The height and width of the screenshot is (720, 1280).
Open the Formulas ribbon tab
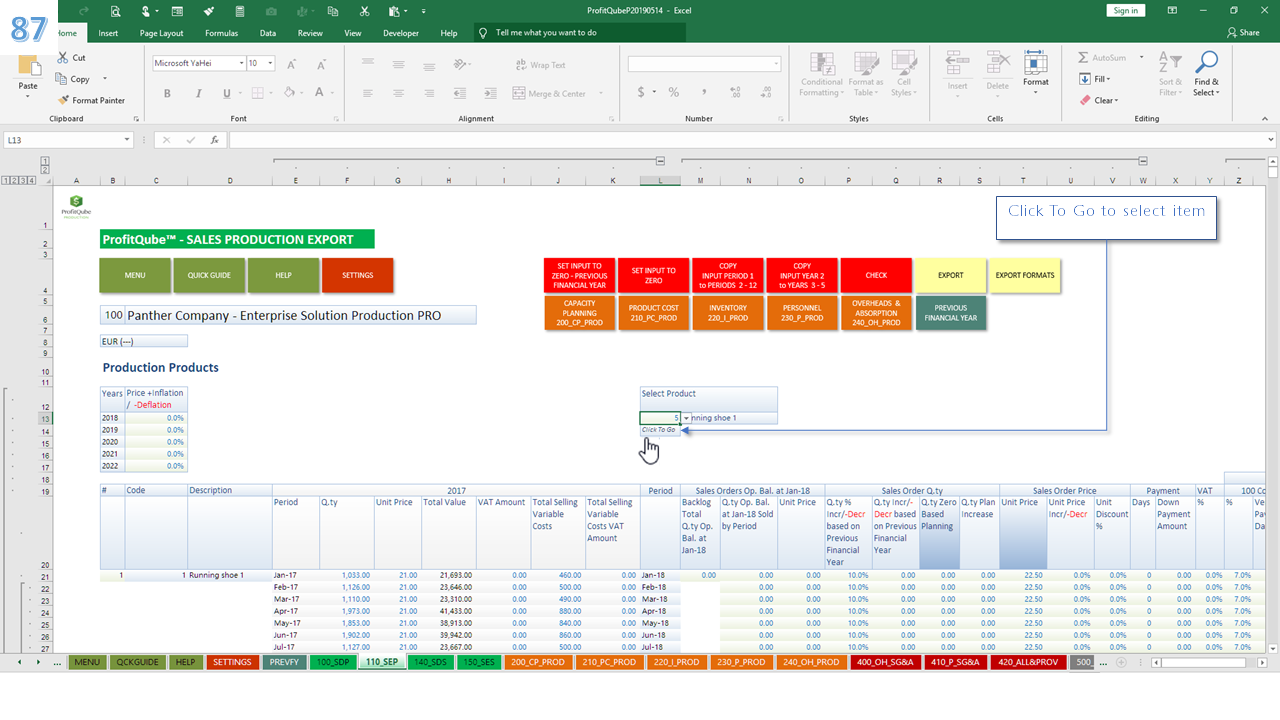(221, 33)
